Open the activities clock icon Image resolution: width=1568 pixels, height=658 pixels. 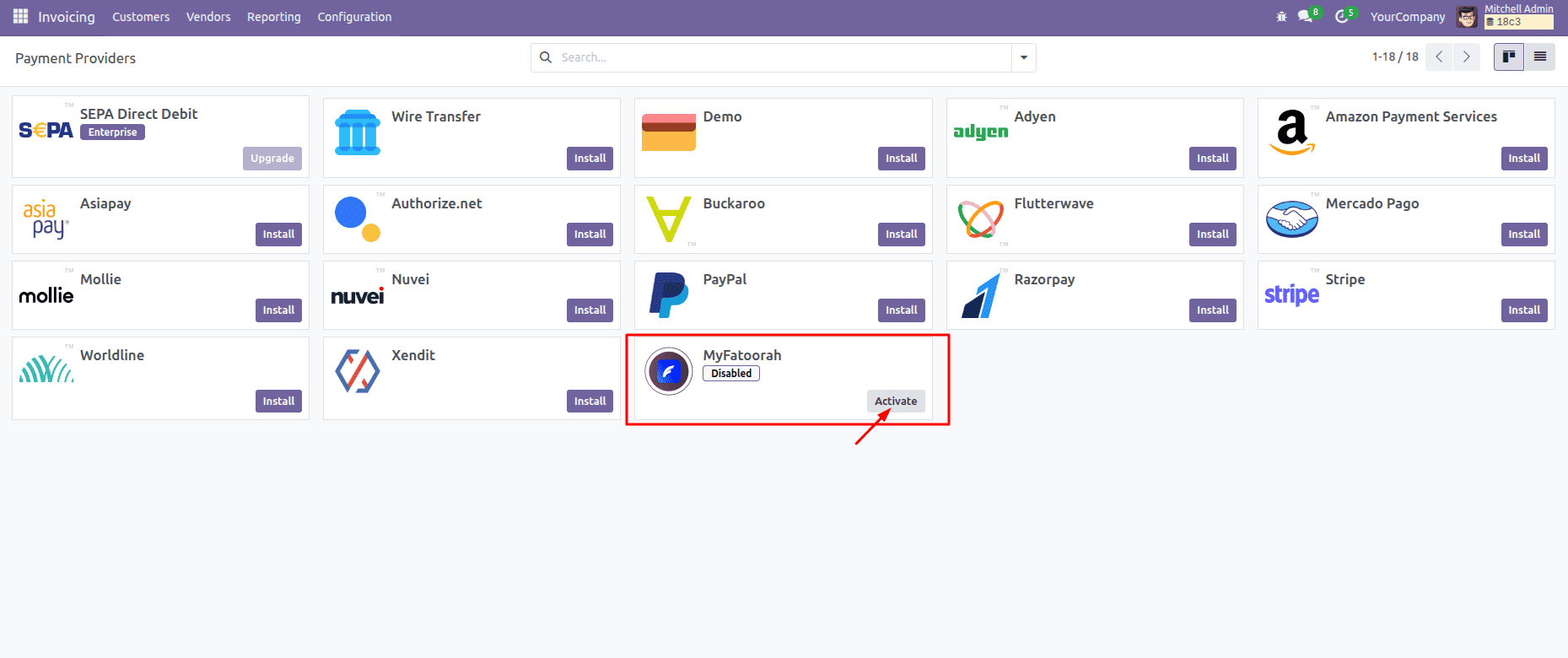(1342, 17)
